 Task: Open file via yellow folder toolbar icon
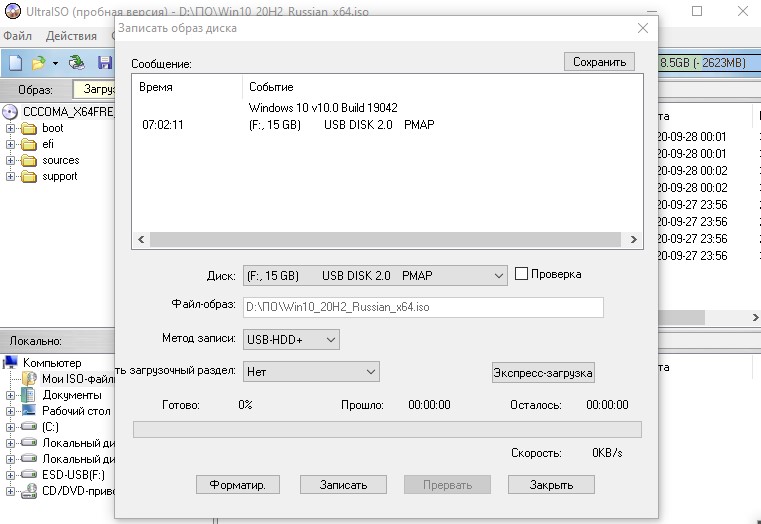pyautogui.click(x=38, y=63)
